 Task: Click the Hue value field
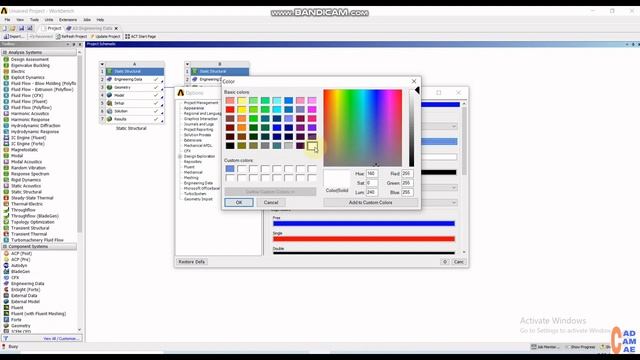[x=371, y=173]
